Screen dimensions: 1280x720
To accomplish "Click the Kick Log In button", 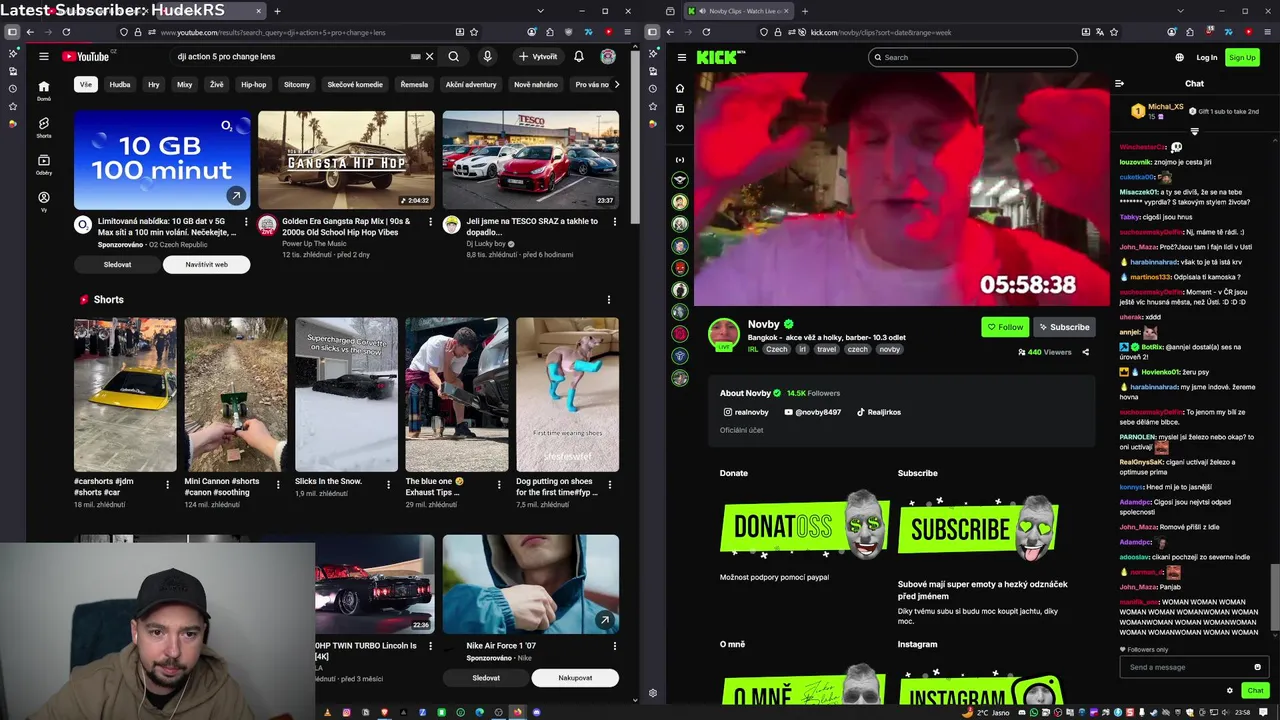I will [1207, 57].
